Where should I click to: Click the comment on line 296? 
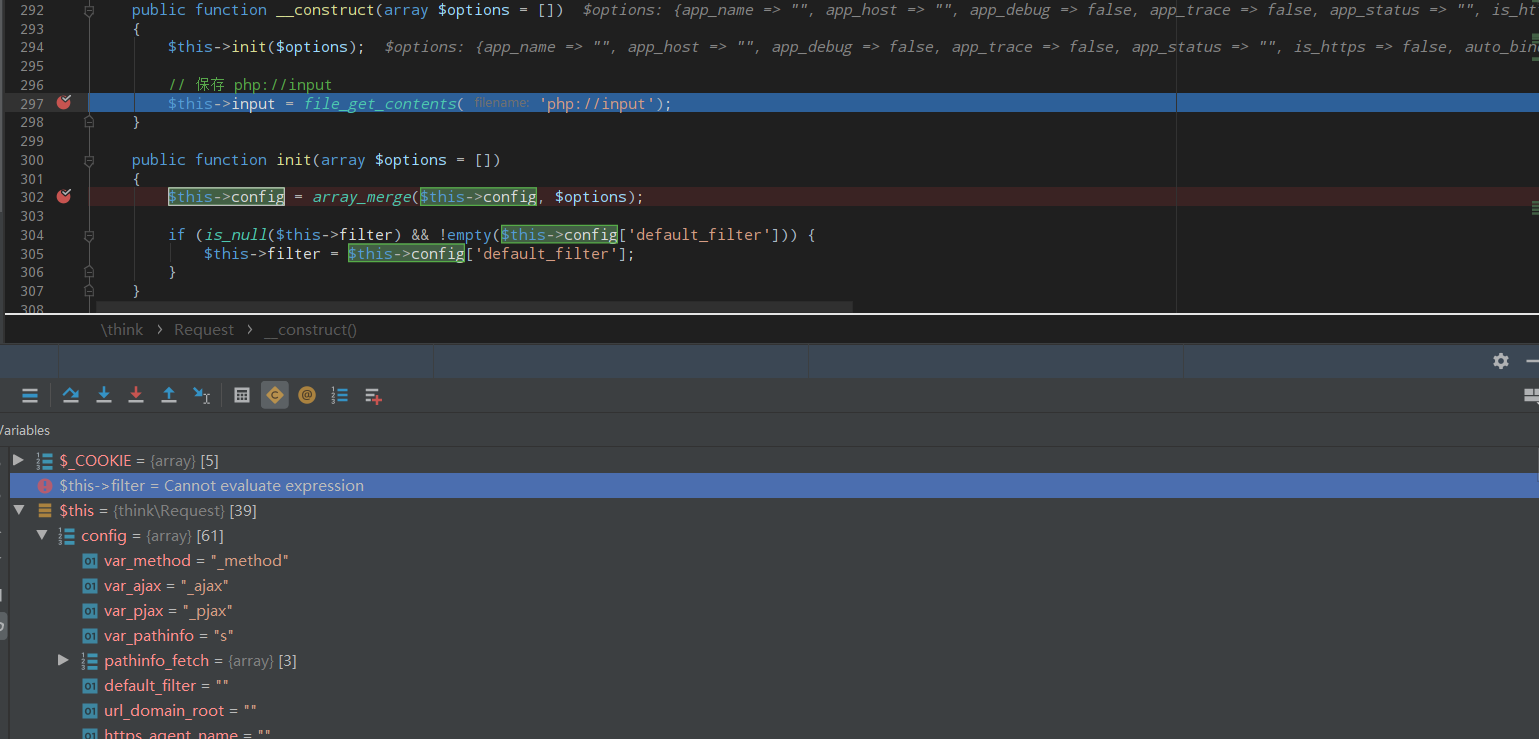[250, 85]
